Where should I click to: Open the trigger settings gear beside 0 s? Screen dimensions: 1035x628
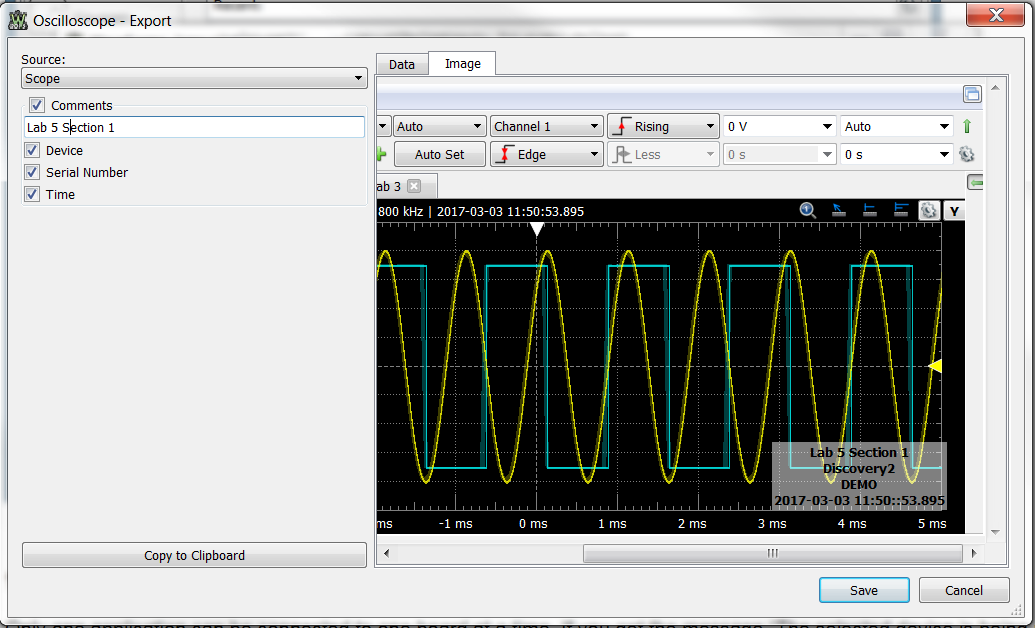tap(965, 154)
